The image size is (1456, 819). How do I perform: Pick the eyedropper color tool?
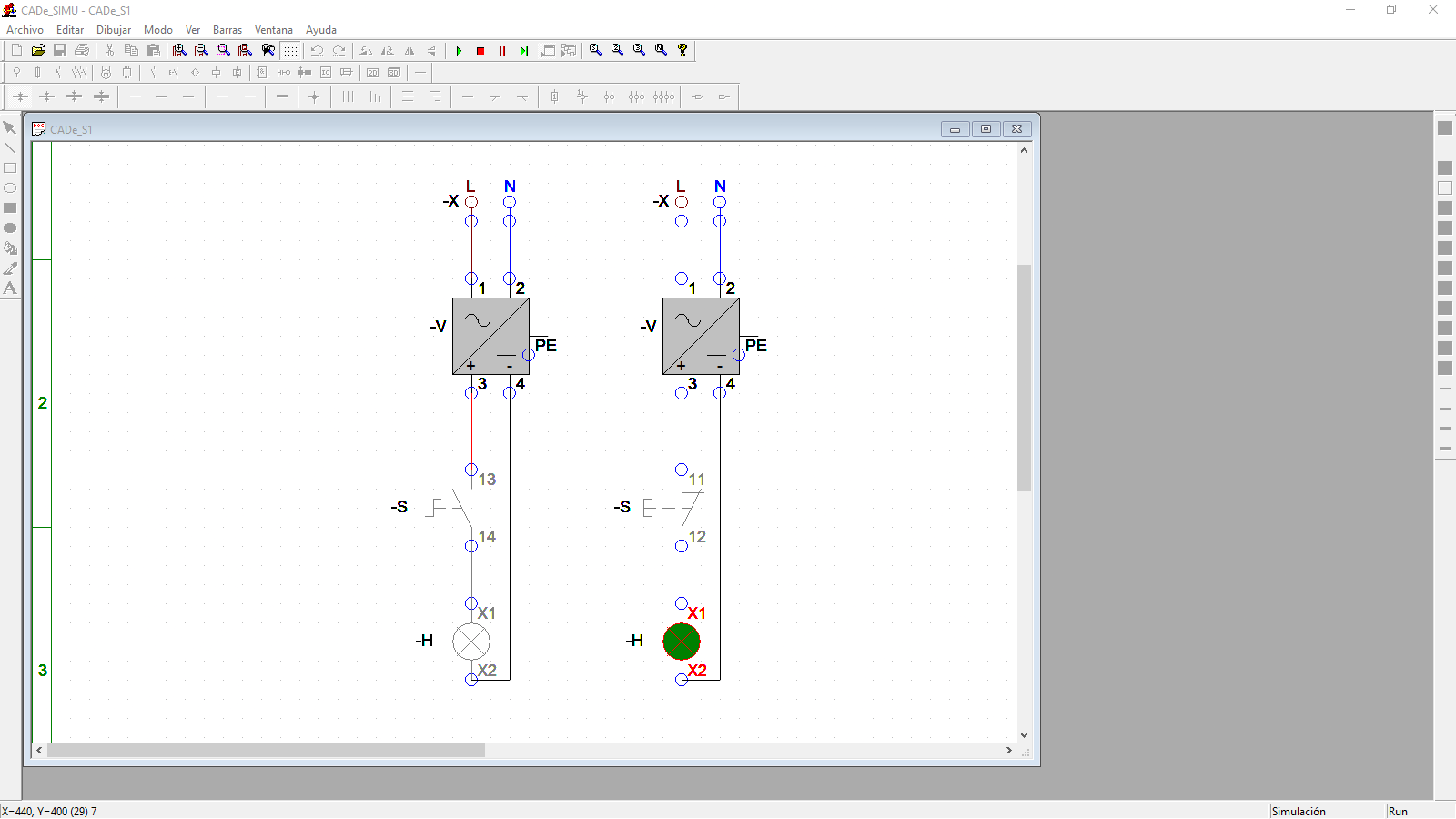pos(10,268)
